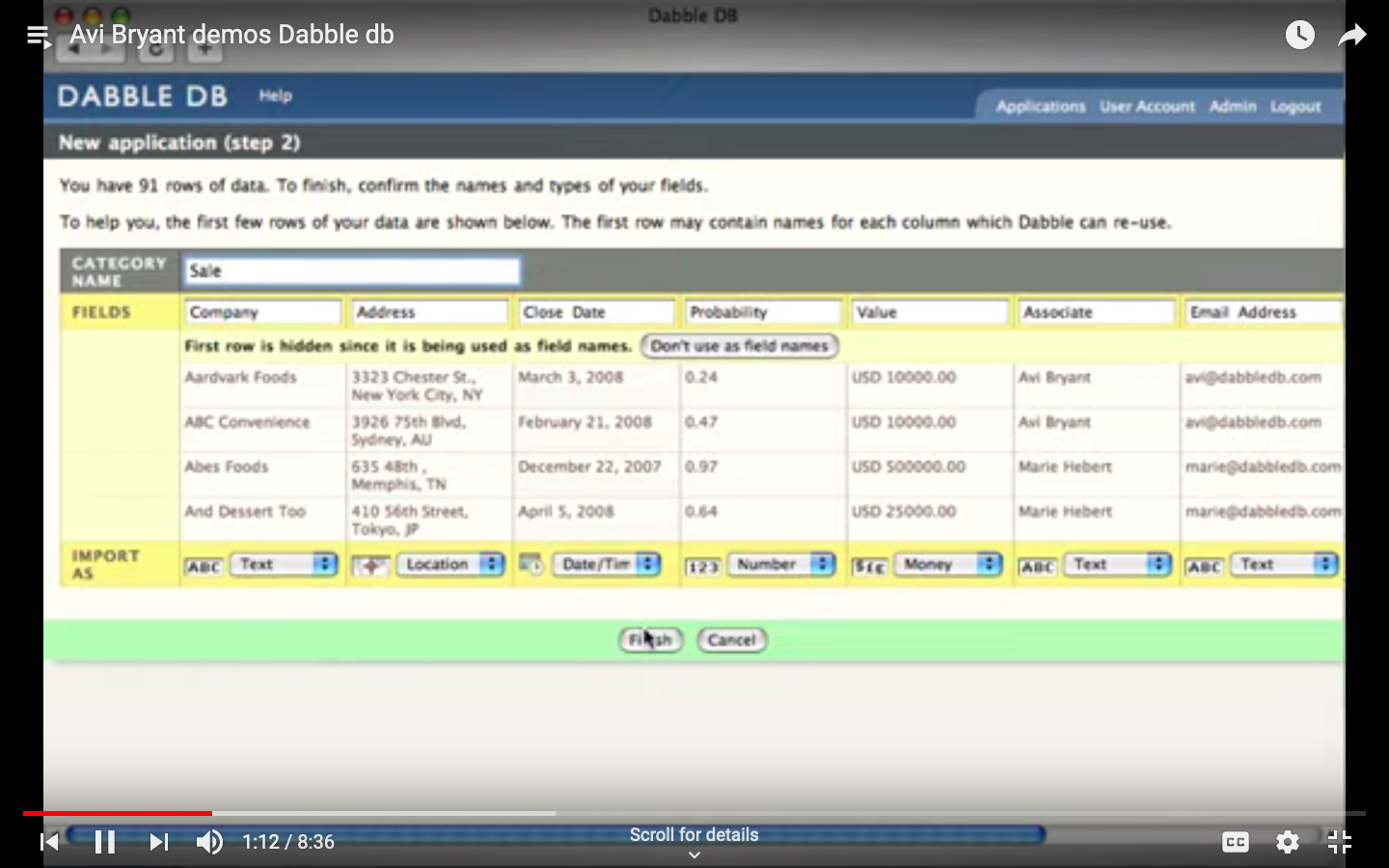
Task: Click the ABC Convenience cell
Action: tap(247, 422)
